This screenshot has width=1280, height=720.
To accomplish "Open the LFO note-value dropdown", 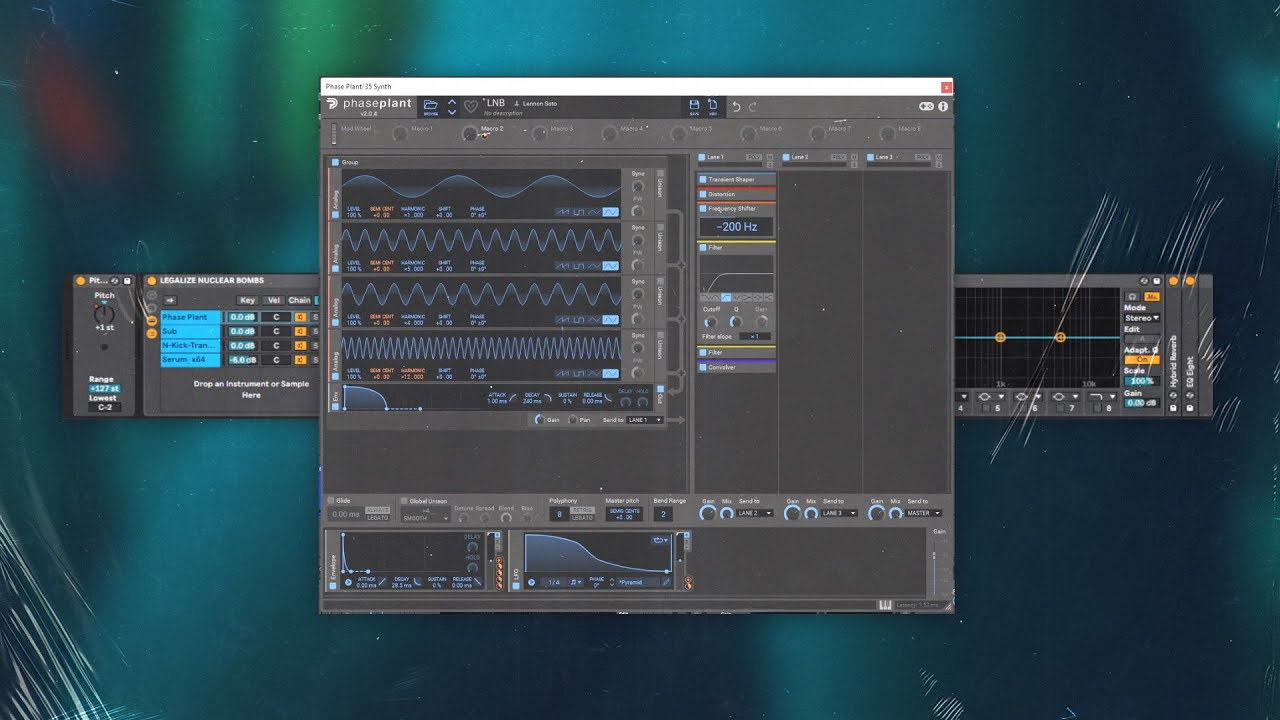I will click(x=575, y=582).
